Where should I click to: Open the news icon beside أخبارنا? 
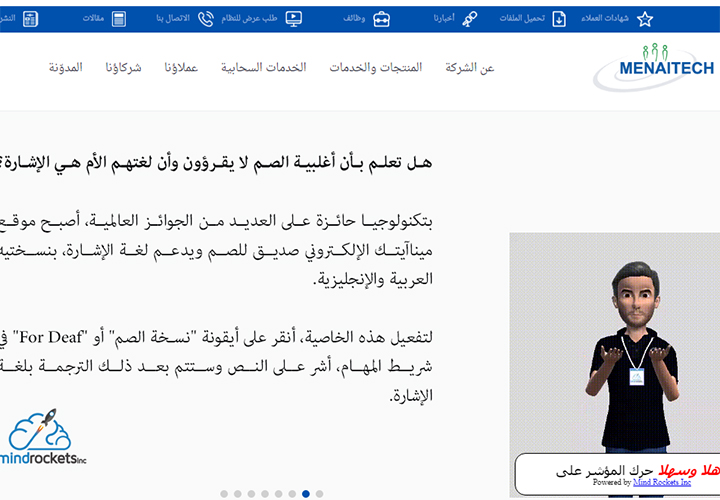point(469,19)
